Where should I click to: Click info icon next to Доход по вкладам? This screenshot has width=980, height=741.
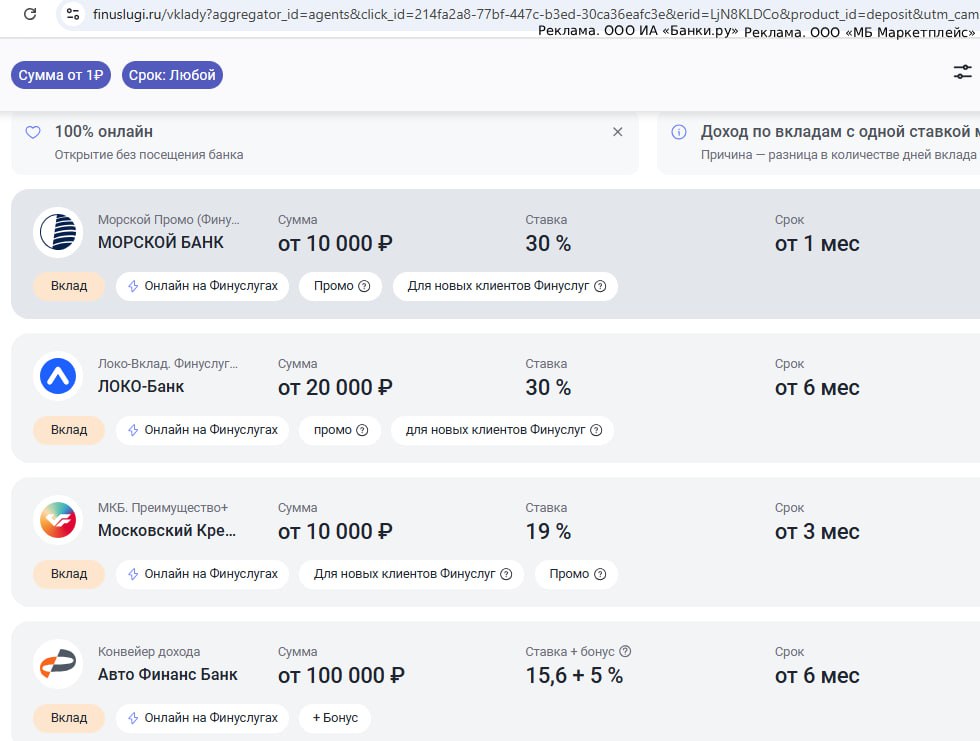click(x=679, y=132)
